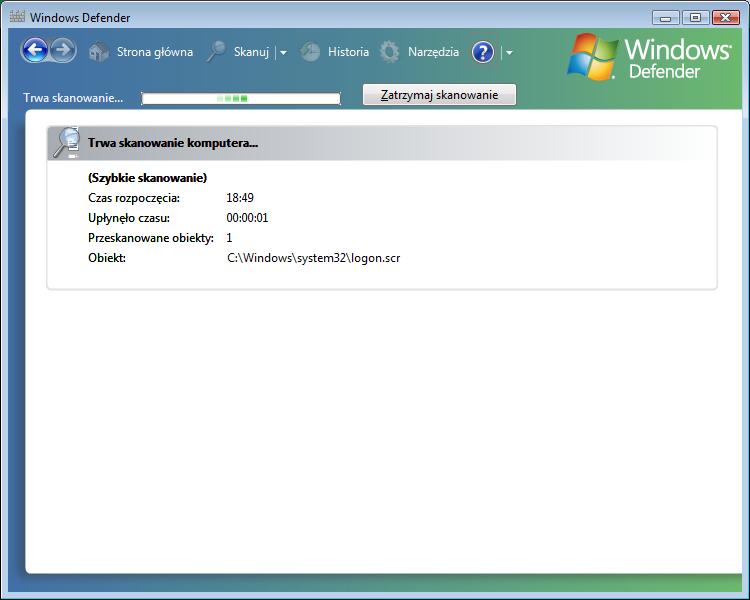Open the Skanuj menu item

pyautogui.click(x=251, y=52)
